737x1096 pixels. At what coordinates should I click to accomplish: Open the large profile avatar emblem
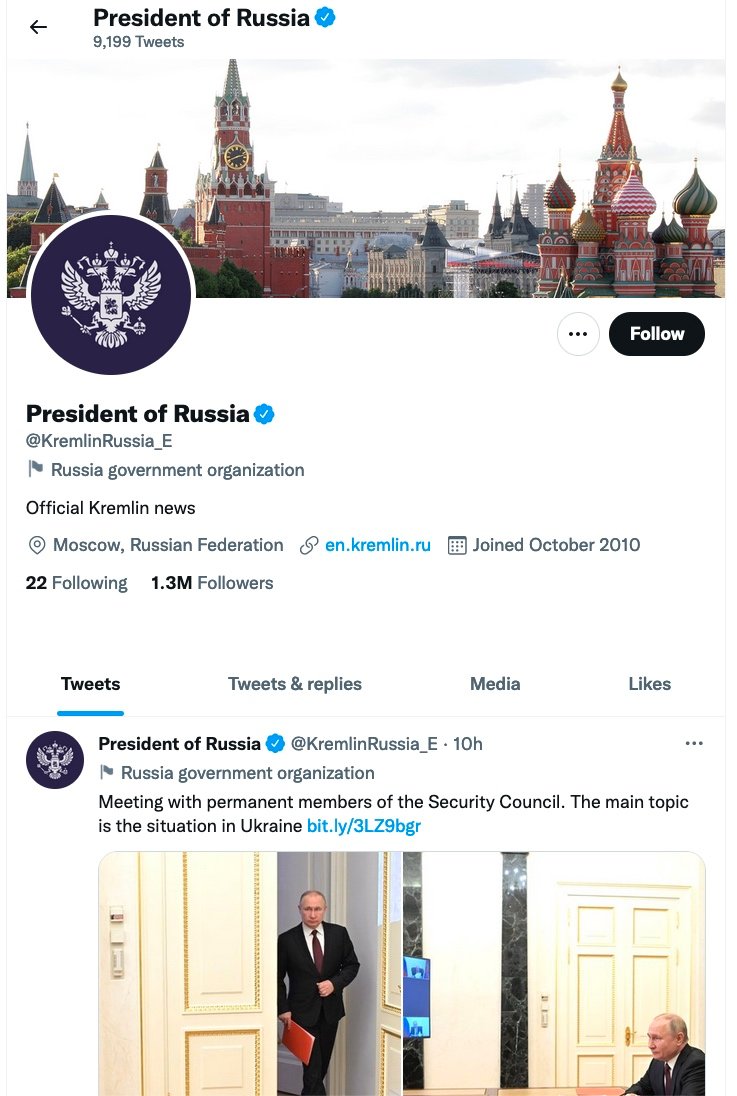(x=111, y=295)
